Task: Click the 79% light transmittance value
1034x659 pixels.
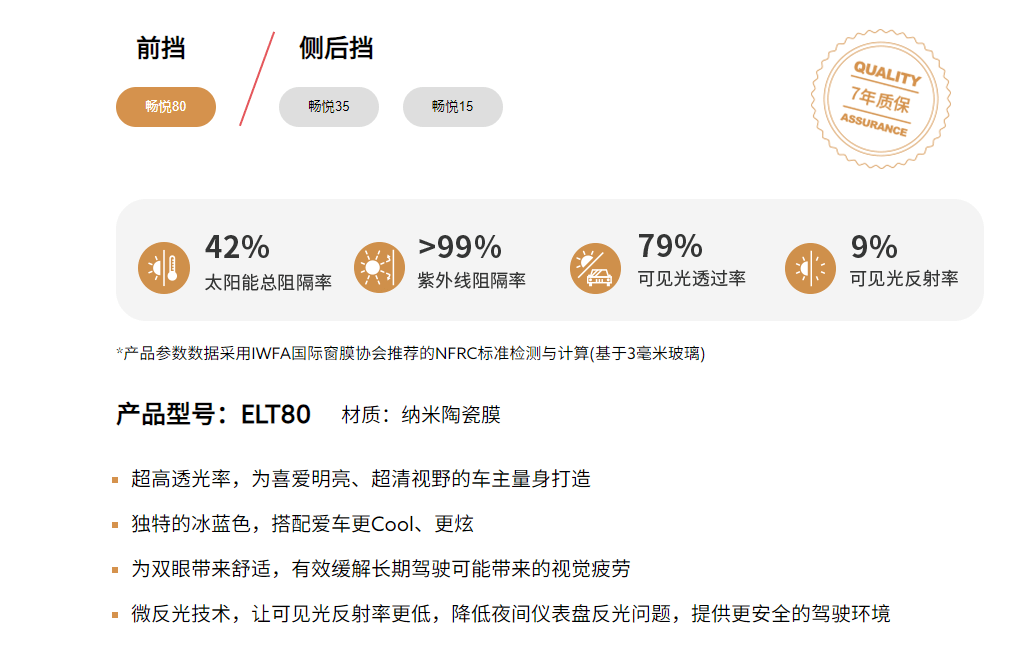Action: tap(670, 246)
